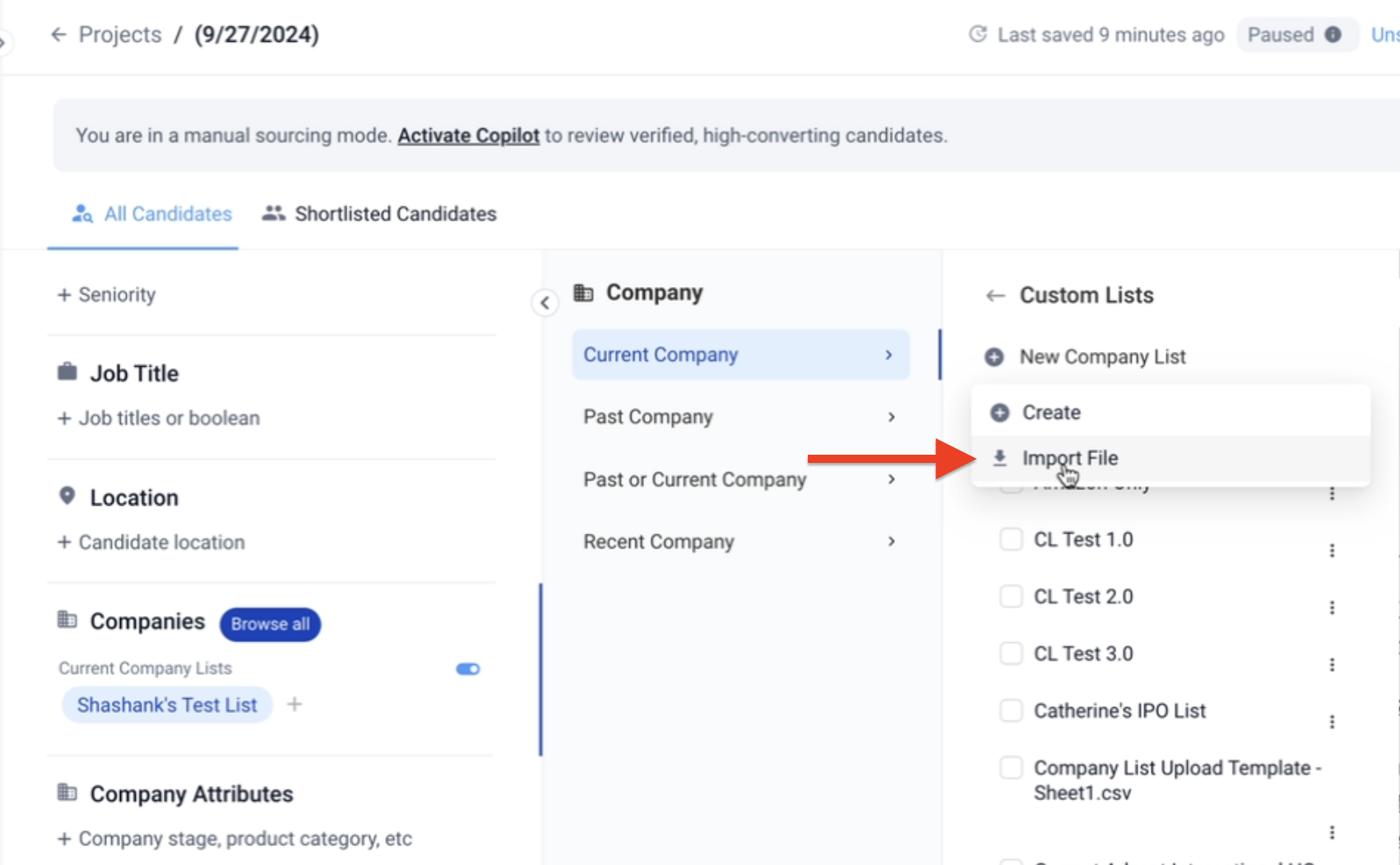
Task: Open three-dot menu for CL Test 1.0
Action: pyautogui.click(x=1332, y=550)
